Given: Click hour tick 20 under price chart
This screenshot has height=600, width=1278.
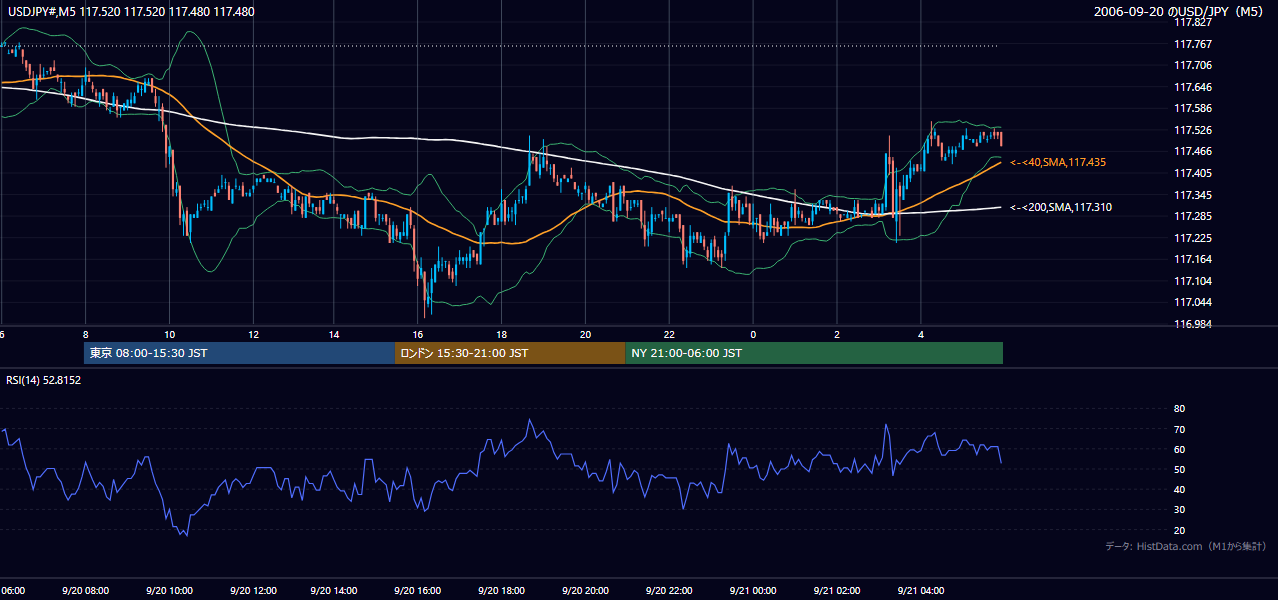Looking at the screenshot, I should tap(586, 334).
